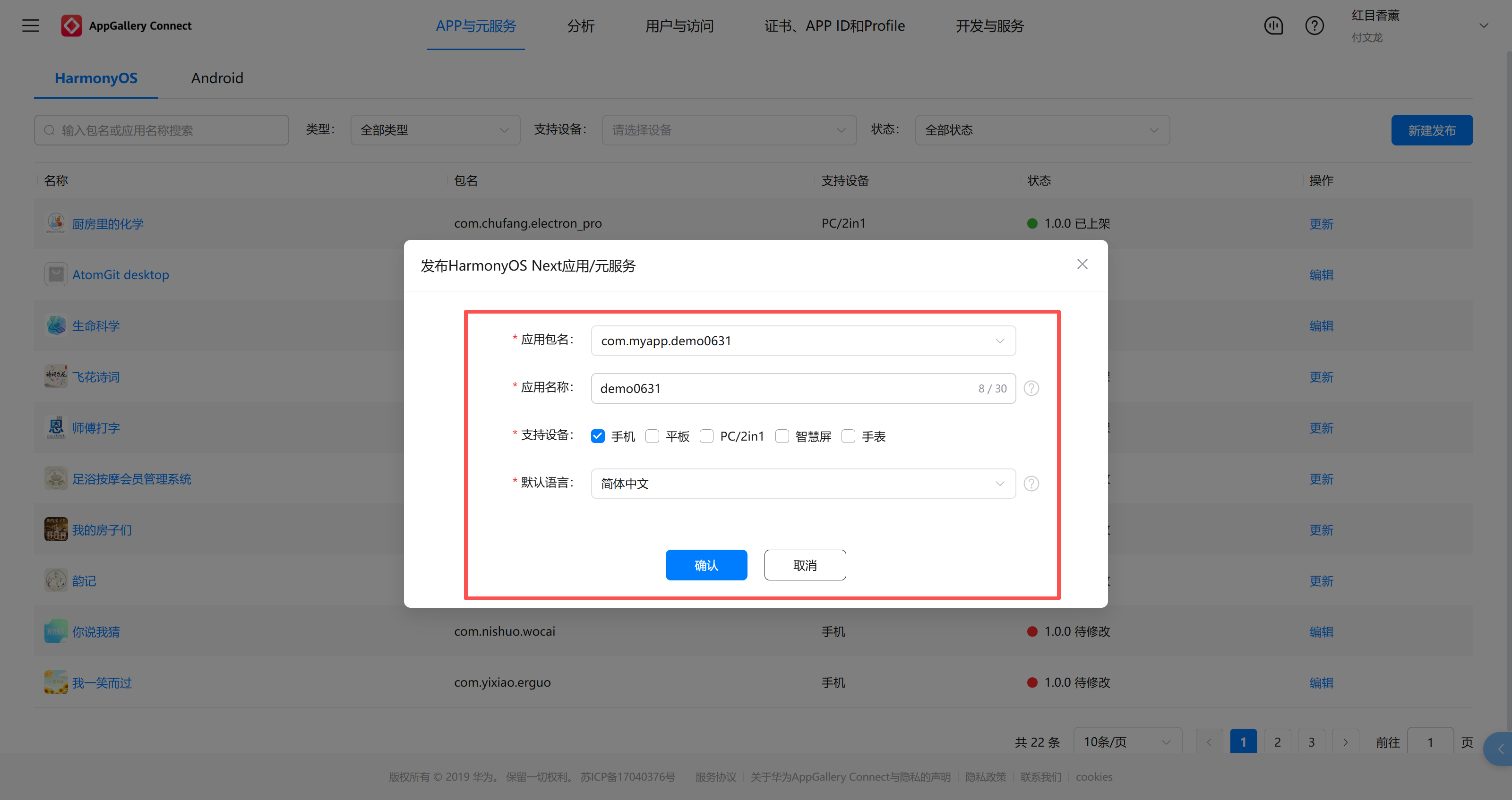Click the 足浴按摩会员管理系统 app icon
Viewport: 1512px width, 800px height.
pos(56,478)
